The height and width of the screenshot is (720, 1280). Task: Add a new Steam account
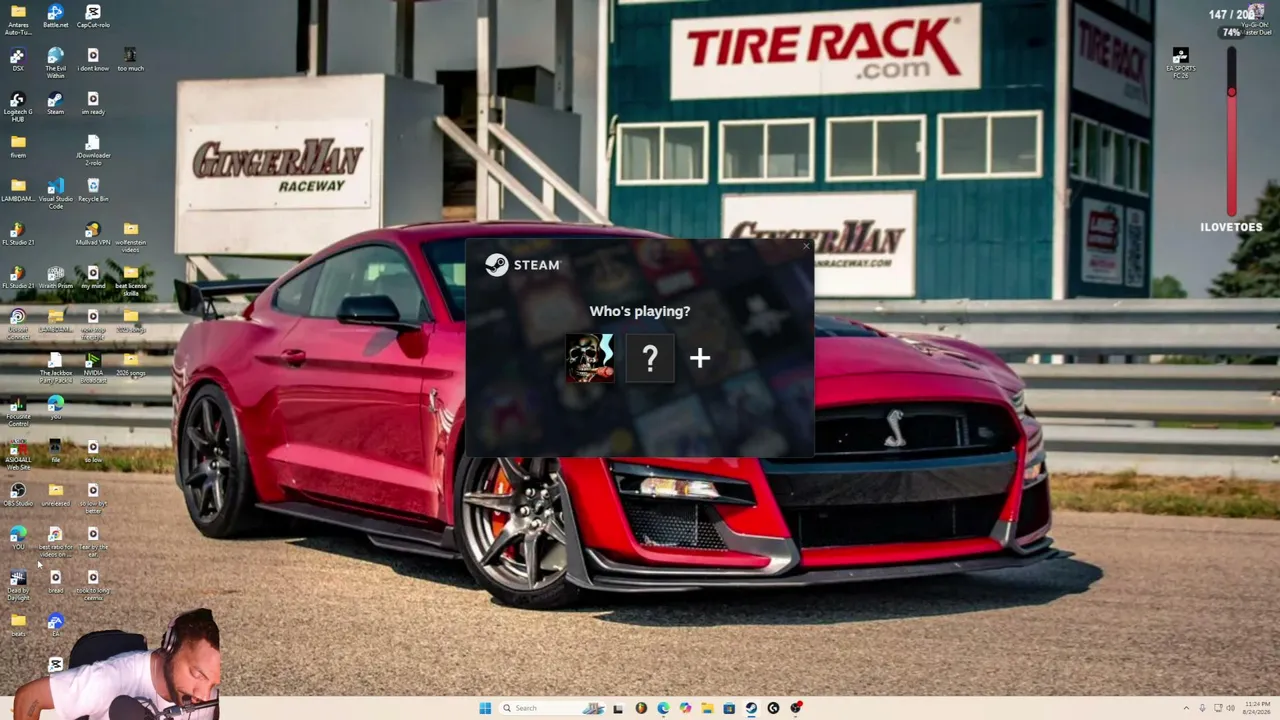(x=700, y=358)
